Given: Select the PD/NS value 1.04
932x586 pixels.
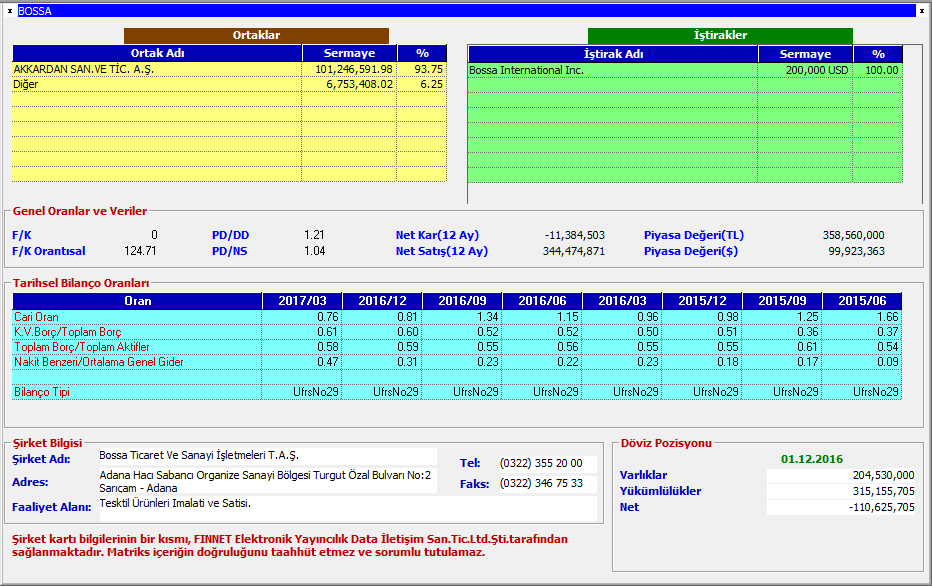Looking at the screenshot, I should [x=314, y=251].
